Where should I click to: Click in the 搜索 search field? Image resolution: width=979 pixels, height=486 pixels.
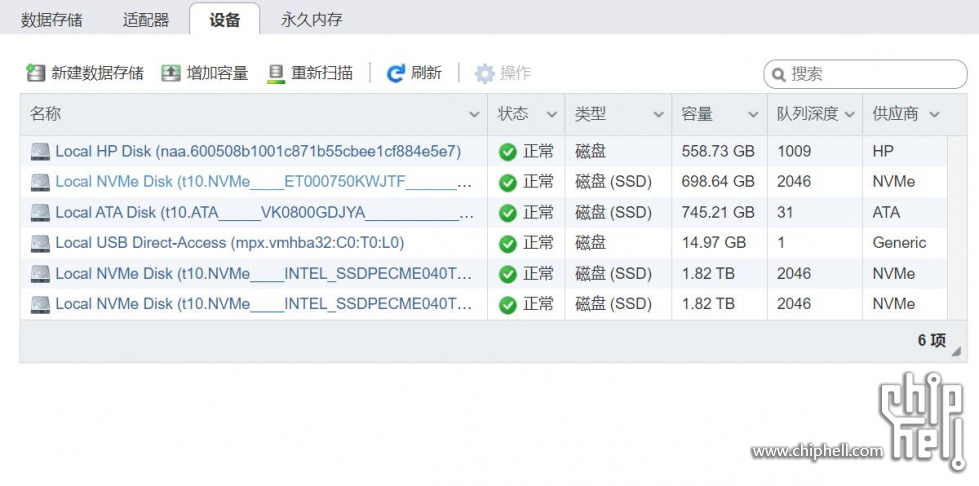865,74
